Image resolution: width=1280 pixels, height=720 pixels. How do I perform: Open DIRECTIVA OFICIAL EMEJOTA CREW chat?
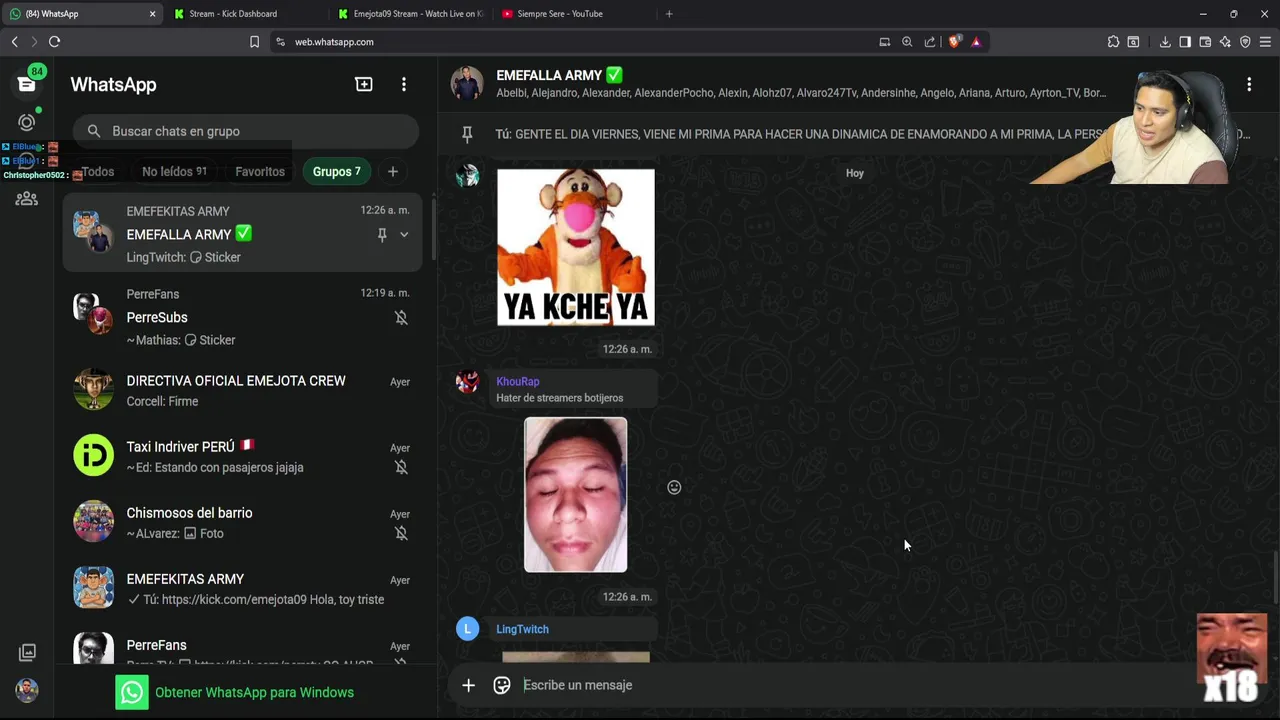pos(242,390)
